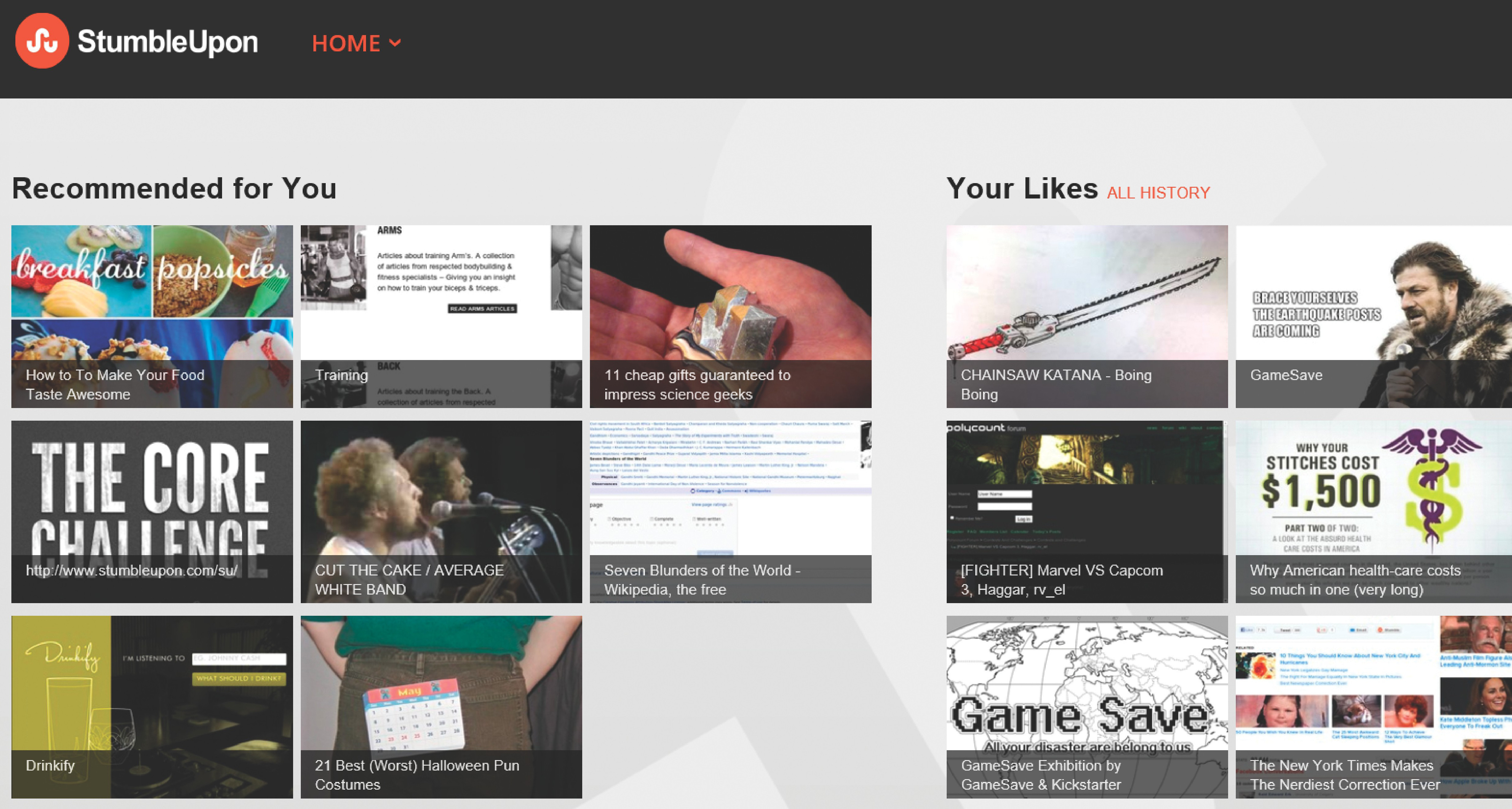Open the HOME menu item
The height and width of the screenshot is (809, 1512).
coord(346,43)
